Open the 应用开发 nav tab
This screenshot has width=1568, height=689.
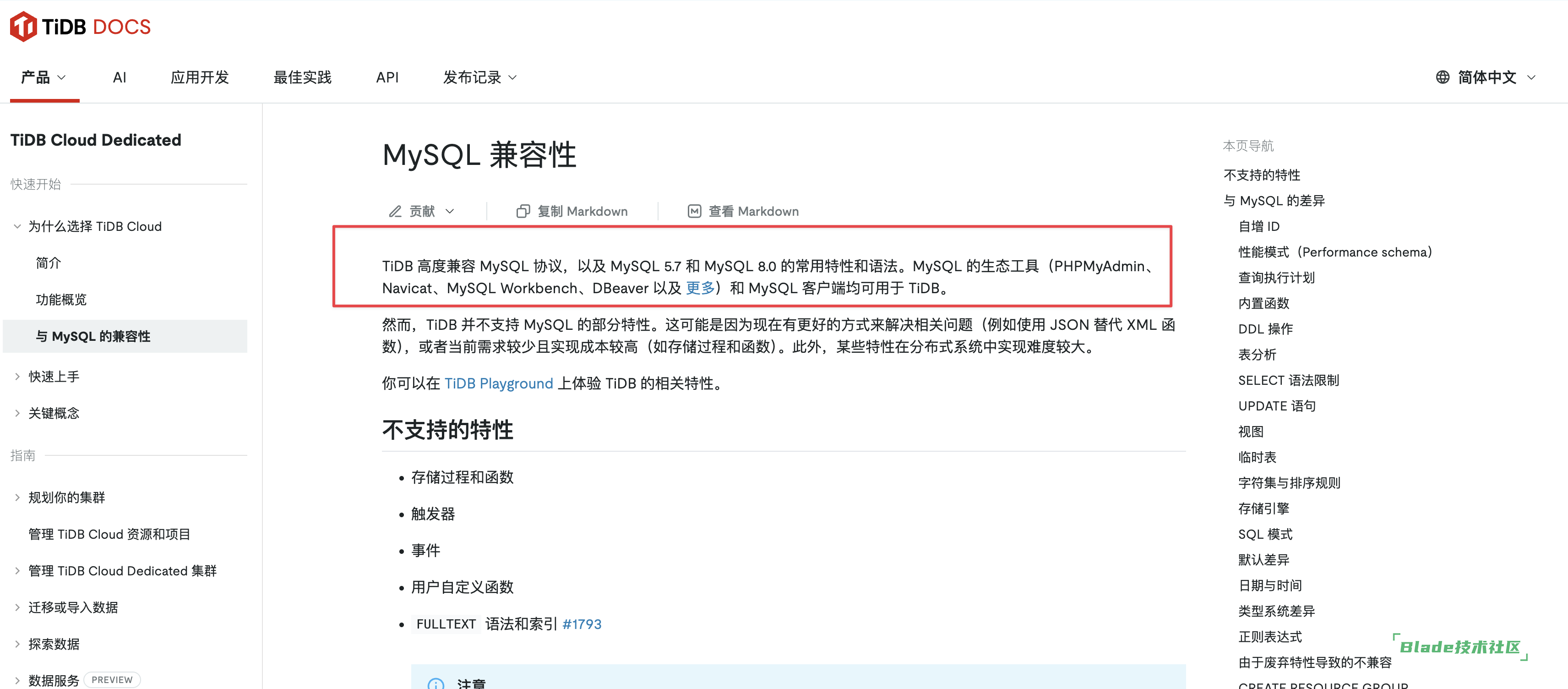(200, 77)
